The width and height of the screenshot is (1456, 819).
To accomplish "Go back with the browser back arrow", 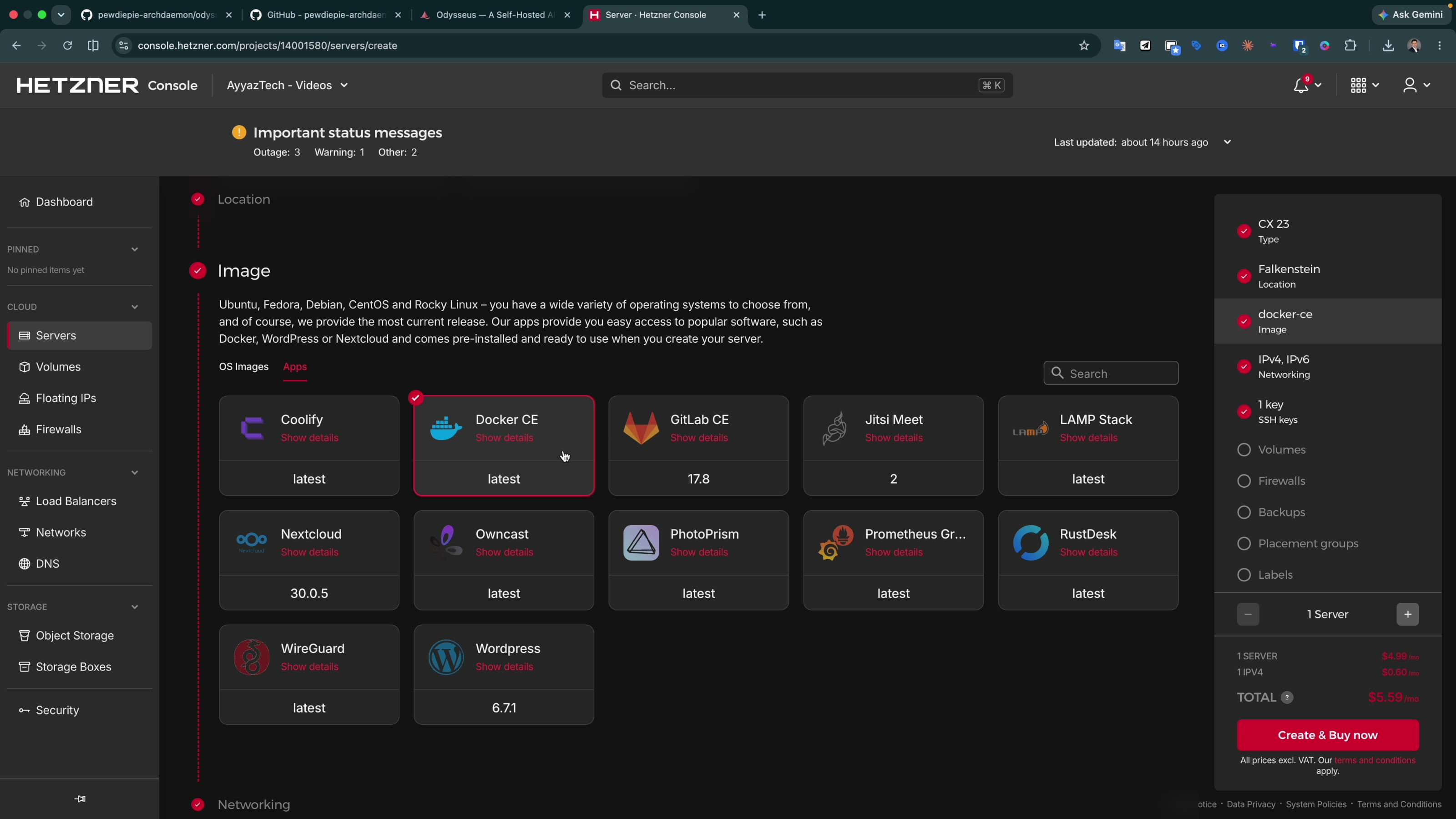I will tap(16, 46).
